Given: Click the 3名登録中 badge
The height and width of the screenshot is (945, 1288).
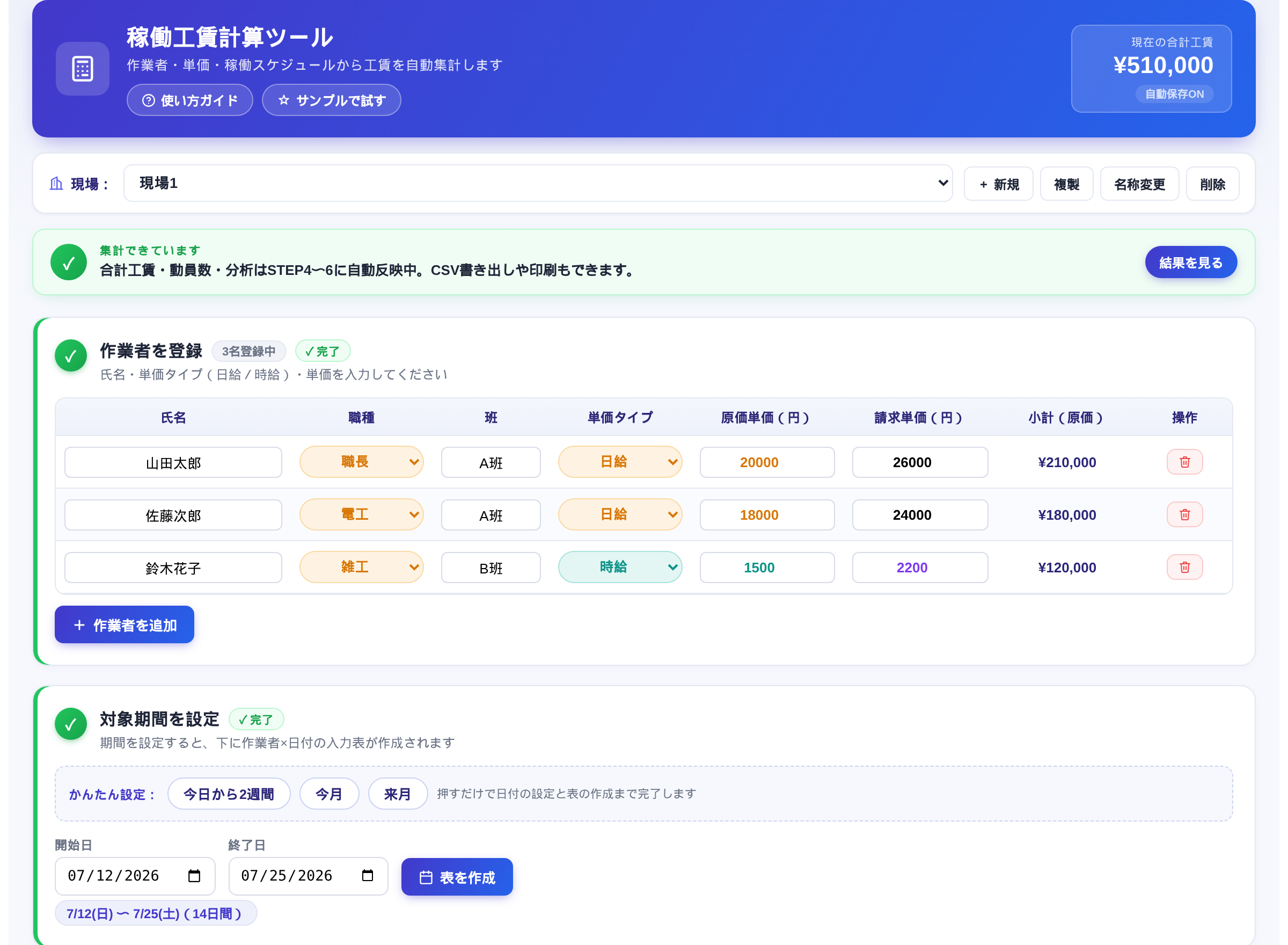Looking at the screenshot, I should (x=248, y=351).
